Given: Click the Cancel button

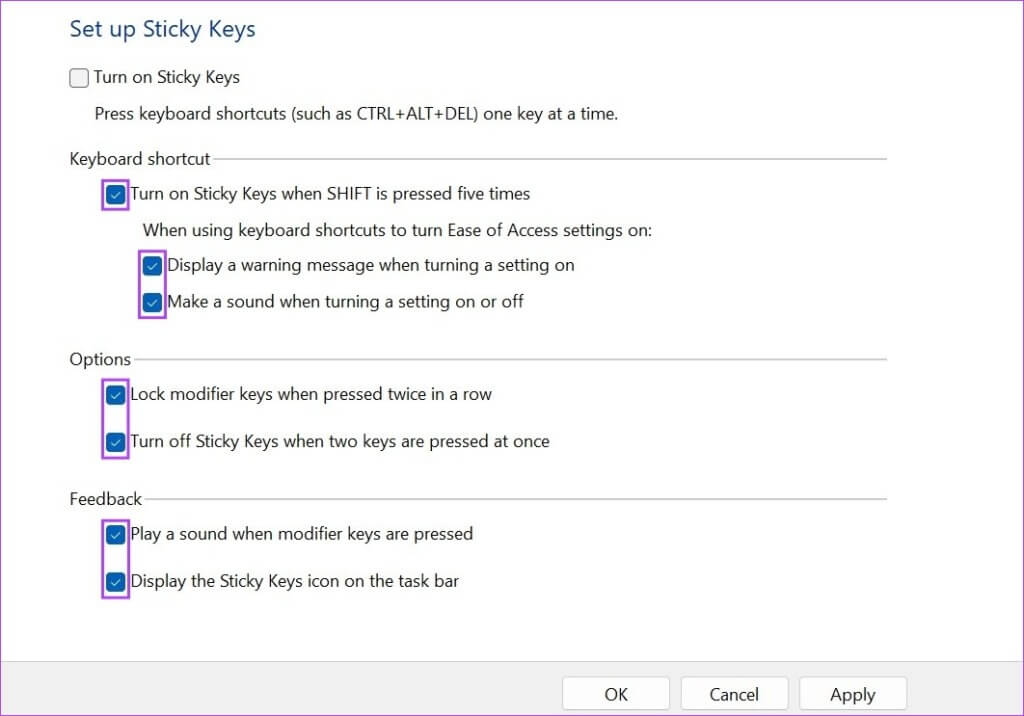Looking at the screenshot, I should (x=734, y=693).
